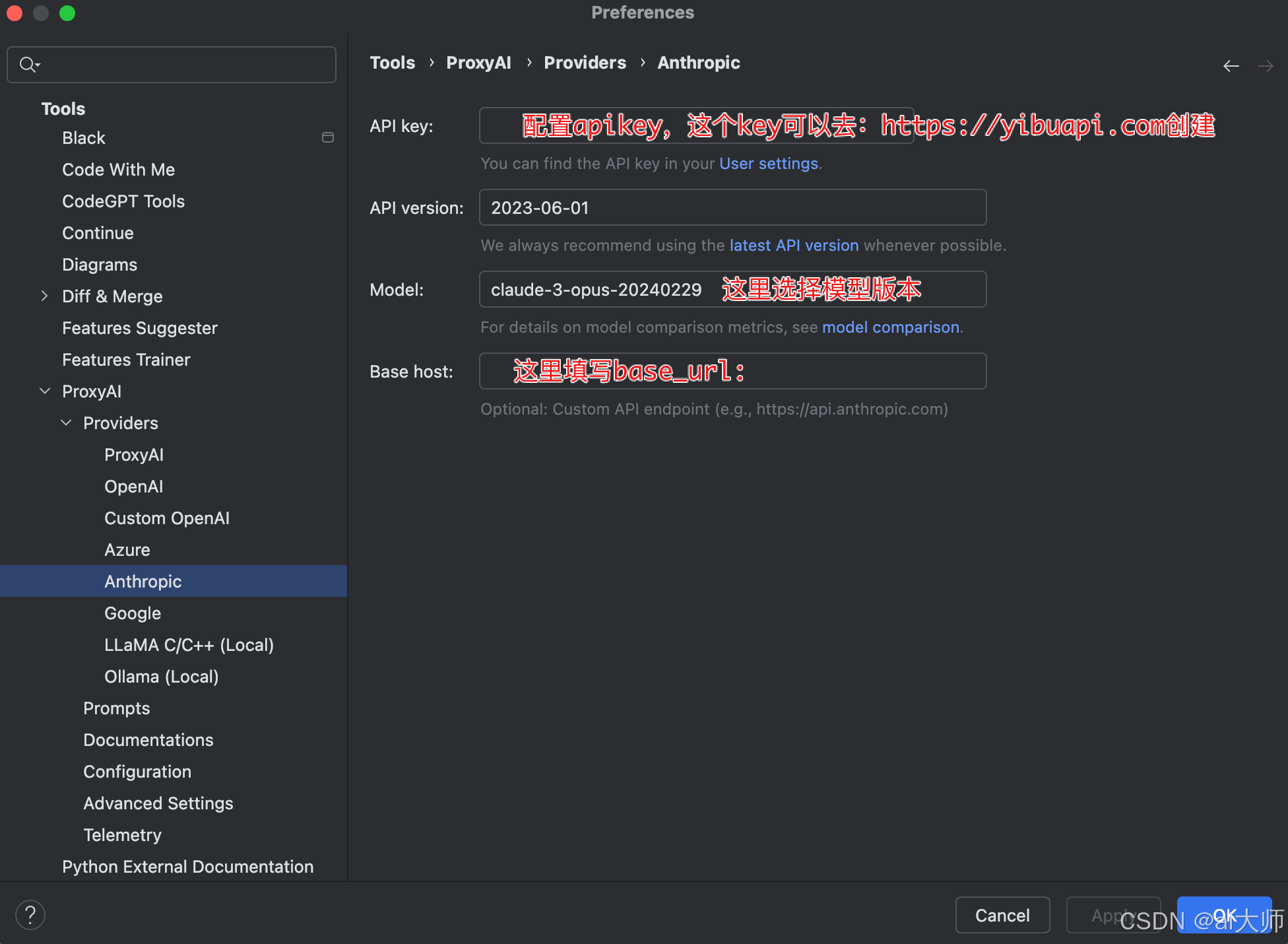
Task: Collapse the Providers tree node
Action: 66,423
